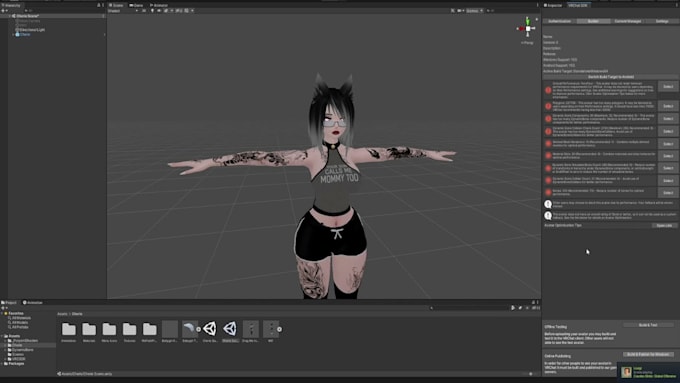Click Select beside the Bones warning
This screenshot has height=383, width=680.
click(x=668, y=192)
